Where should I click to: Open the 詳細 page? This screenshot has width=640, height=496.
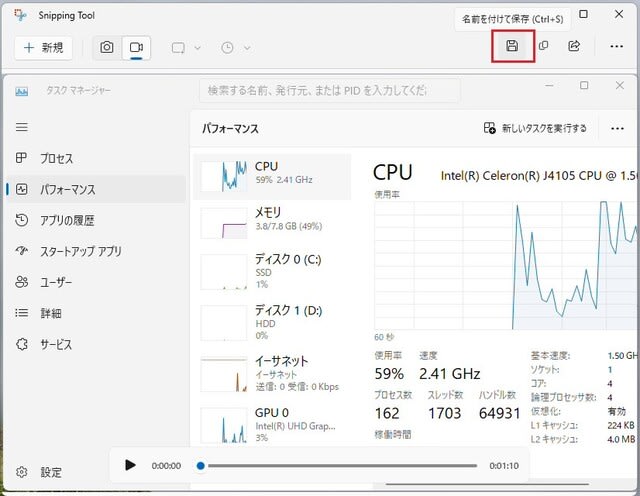96,313
